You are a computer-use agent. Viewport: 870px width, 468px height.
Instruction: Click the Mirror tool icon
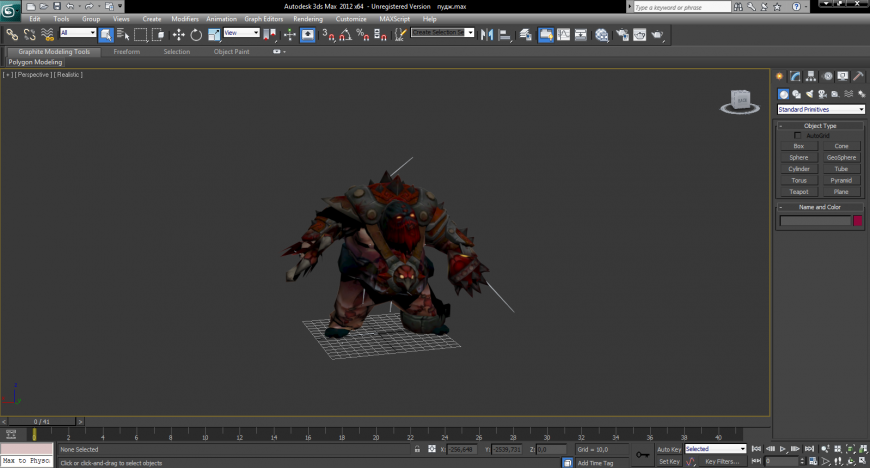pyautogui.click(x=488, y=34)
